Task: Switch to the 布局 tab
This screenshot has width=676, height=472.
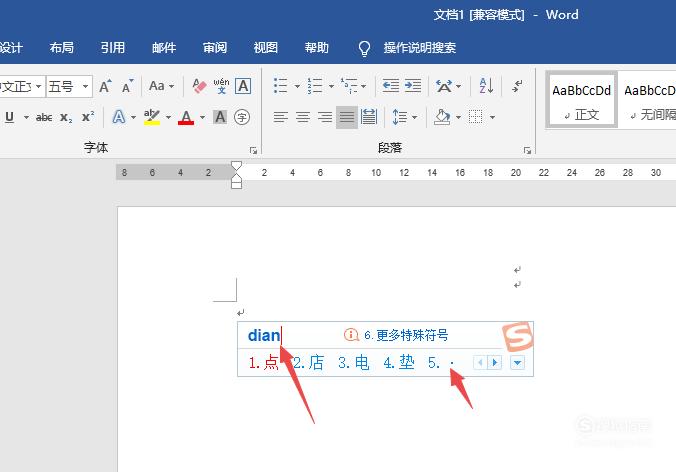Action: click(x=62, y=47)
